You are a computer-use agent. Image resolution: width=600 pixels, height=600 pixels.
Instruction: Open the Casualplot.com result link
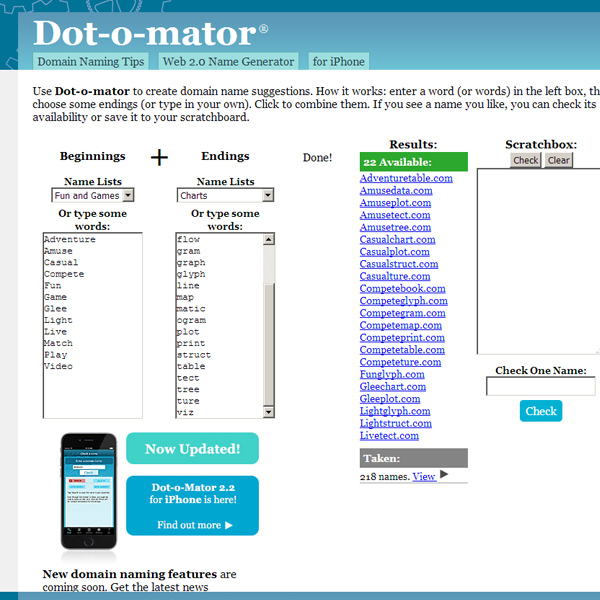[x=395, y=252]
